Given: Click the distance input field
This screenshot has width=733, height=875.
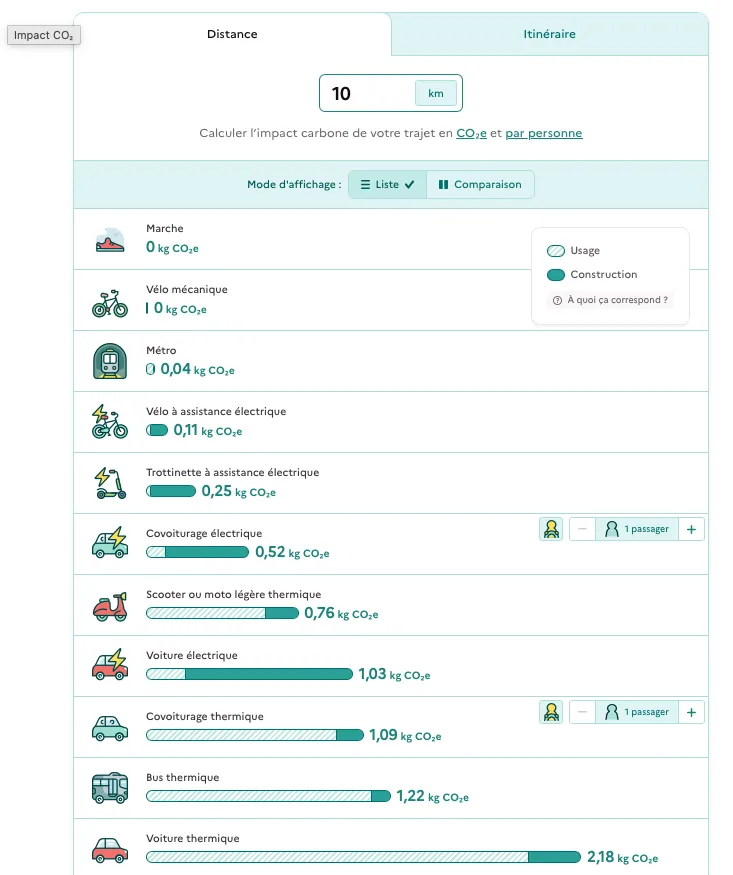Looking at the screenshot, I should pos(367,94).
